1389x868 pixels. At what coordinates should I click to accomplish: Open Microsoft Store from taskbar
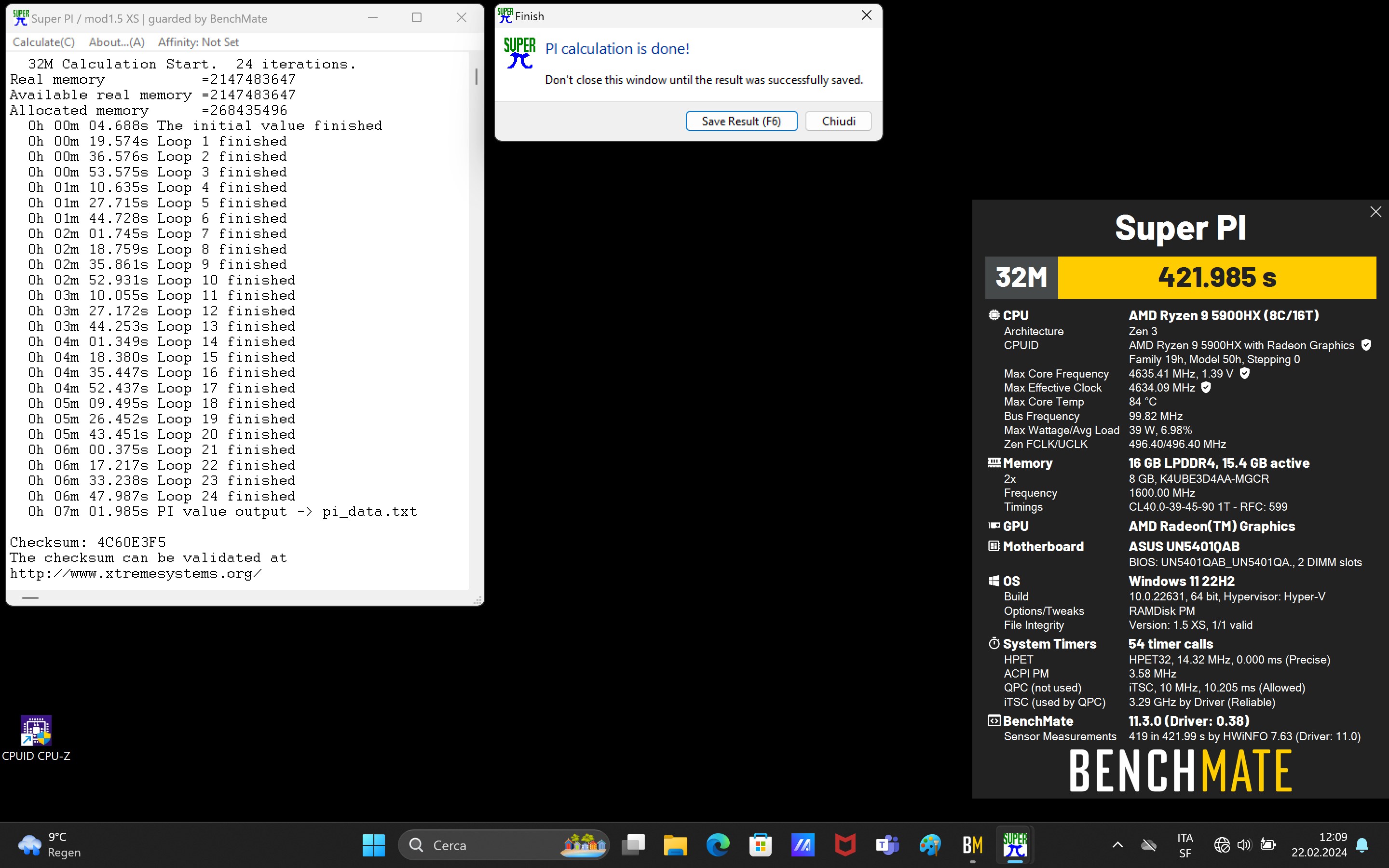point(760,845)
